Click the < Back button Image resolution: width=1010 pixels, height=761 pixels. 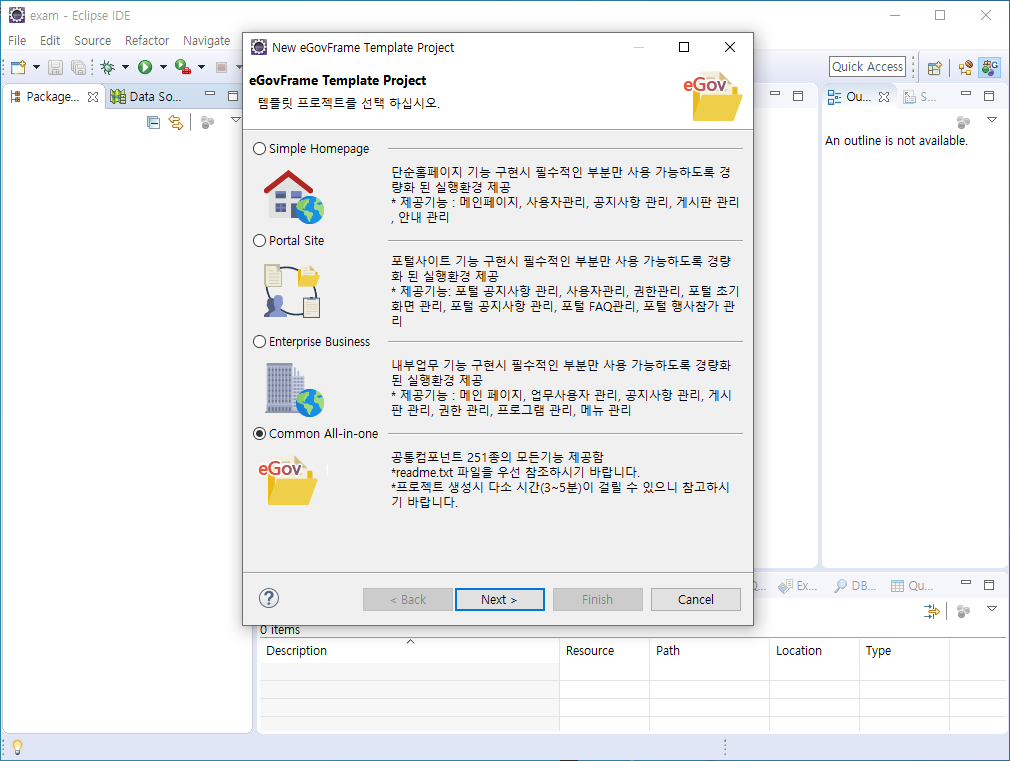coord(408,599)
